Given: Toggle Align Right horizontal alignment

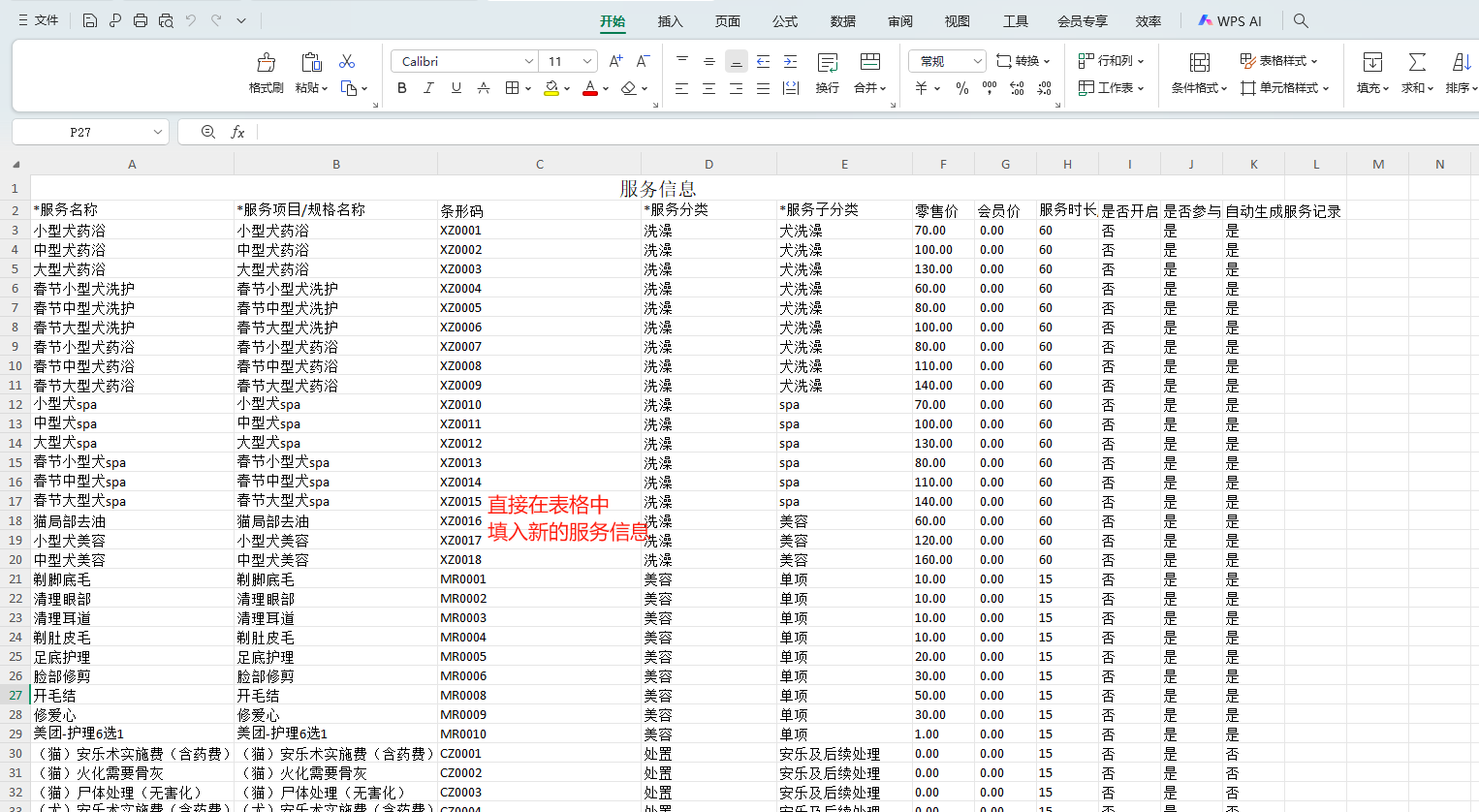Looking at the screenshot, I should click(x=736, y=88).
